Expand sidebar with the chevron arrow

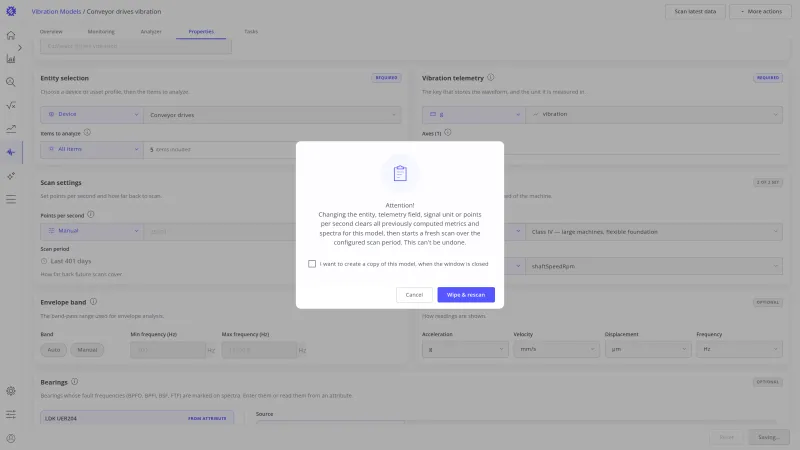(x=20, y=47)
